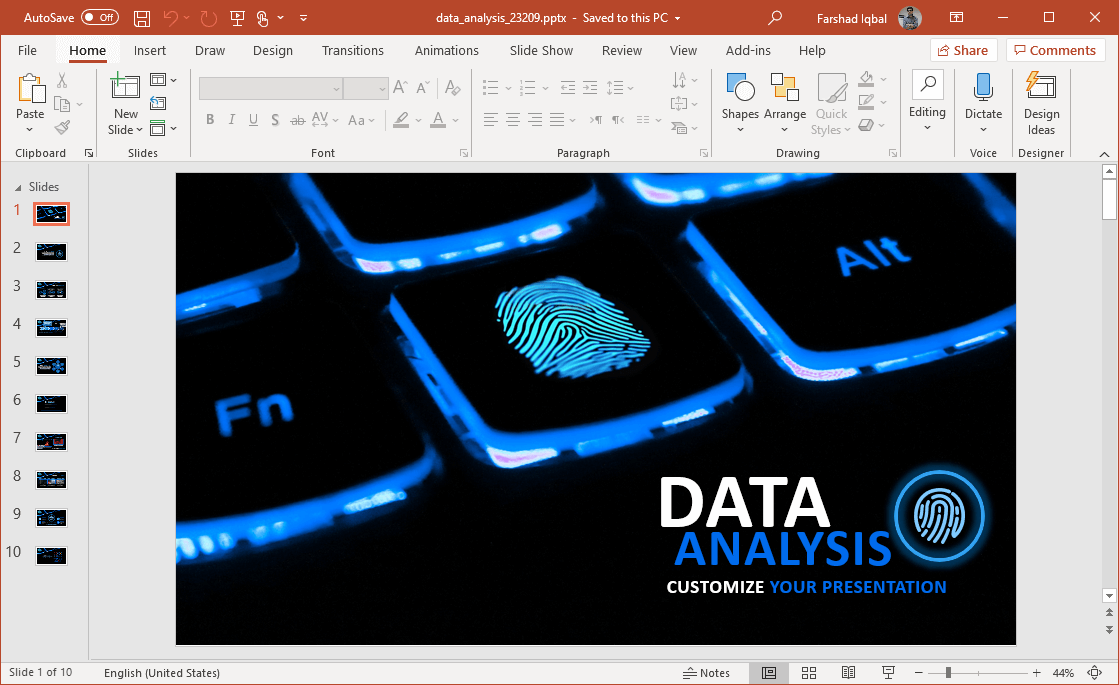Toggle the Notes pane
Screen dimensions: 1119x685
click(706, 673)
